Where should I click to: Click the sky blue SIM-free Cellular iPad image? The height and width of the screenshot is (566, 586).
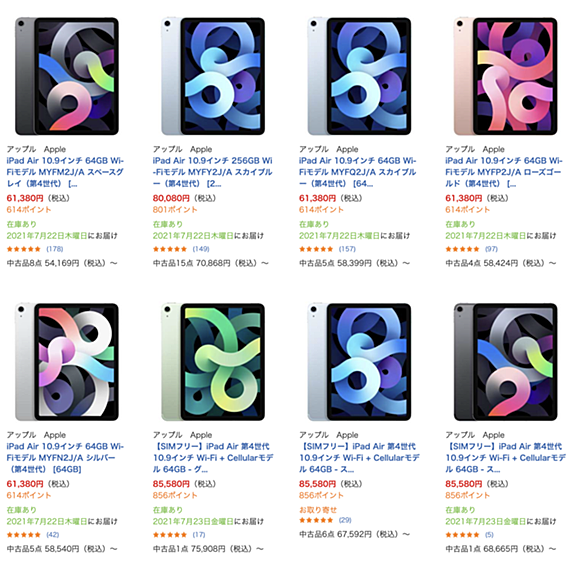tap(359, 362)
